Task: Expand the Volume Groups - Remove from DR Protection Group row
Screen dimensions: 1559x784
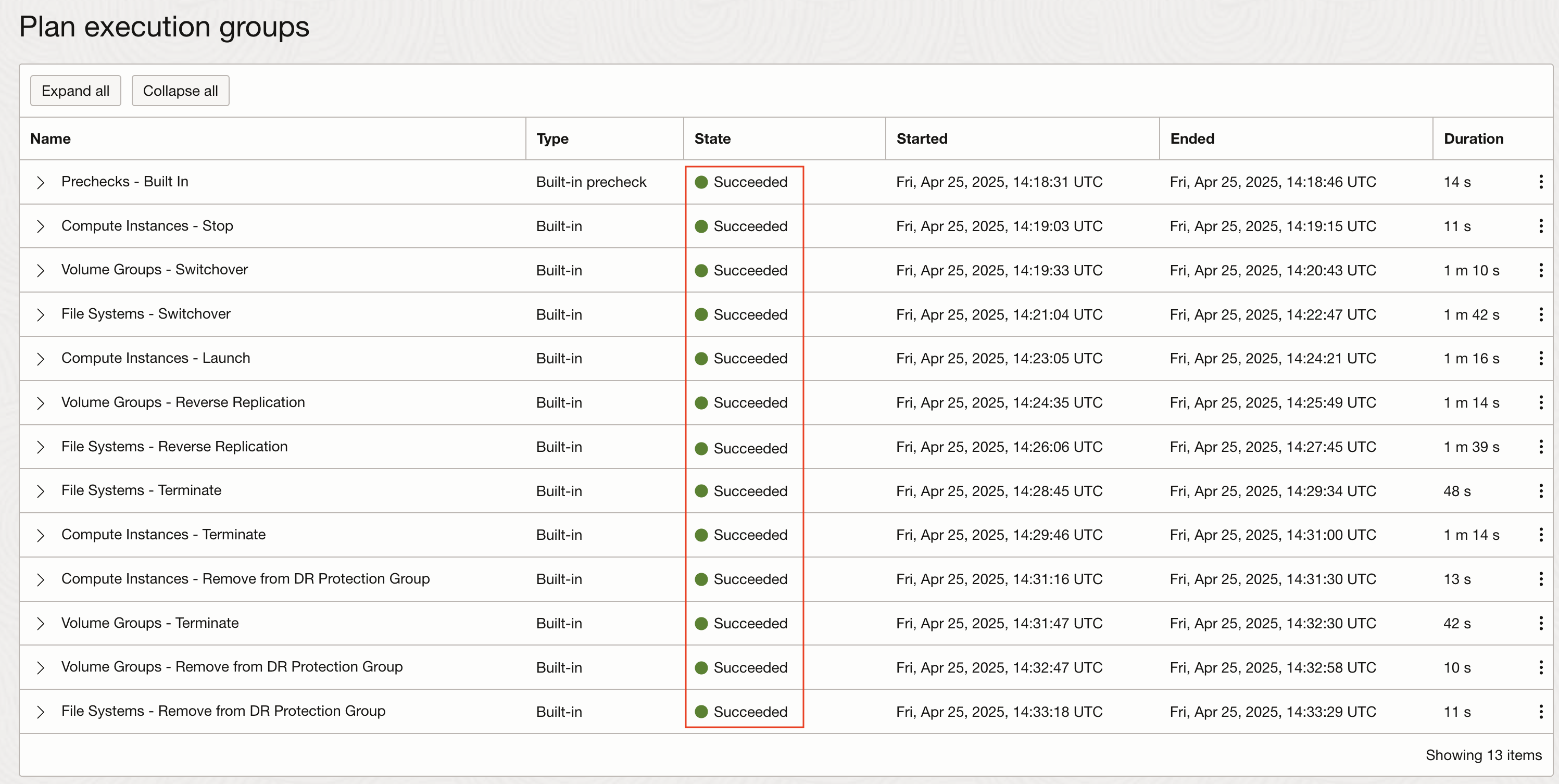Action: pos(41,667)
